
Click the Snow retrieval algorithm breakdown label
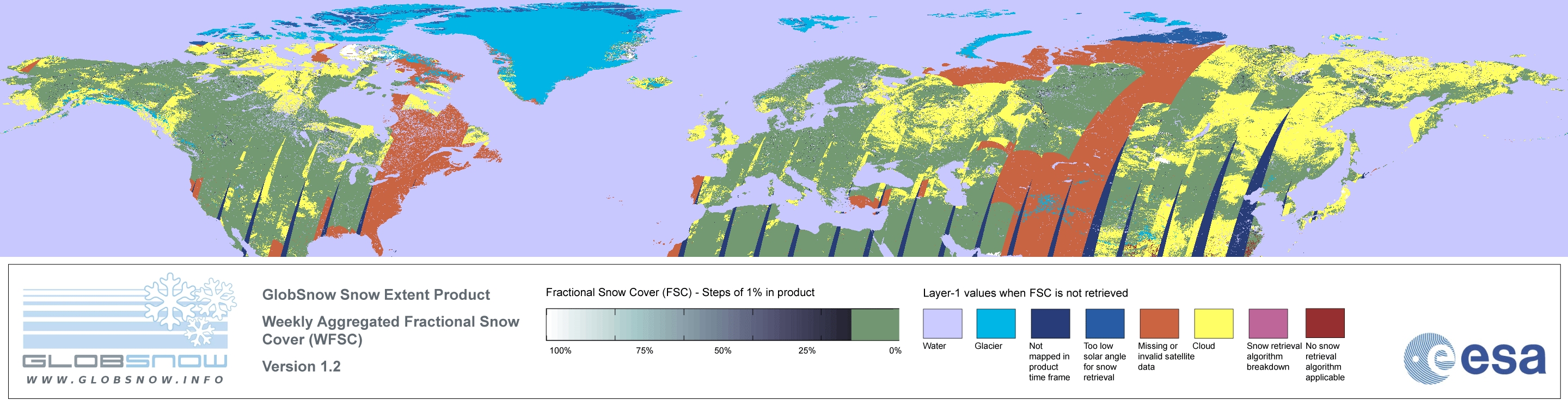click(x=1273, y=356)
